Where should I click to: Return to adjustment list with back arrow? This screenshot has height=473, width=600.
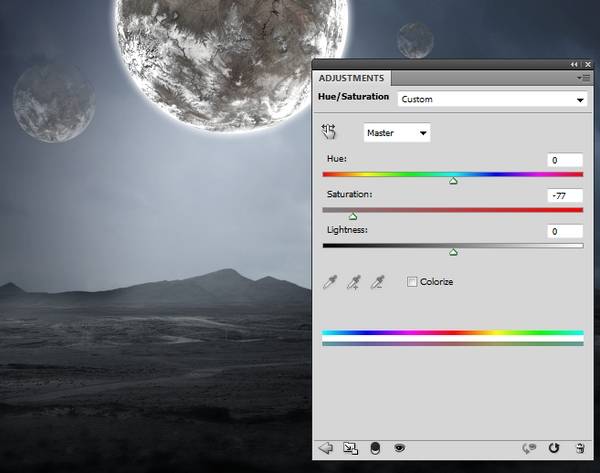(x=325, y=449)
